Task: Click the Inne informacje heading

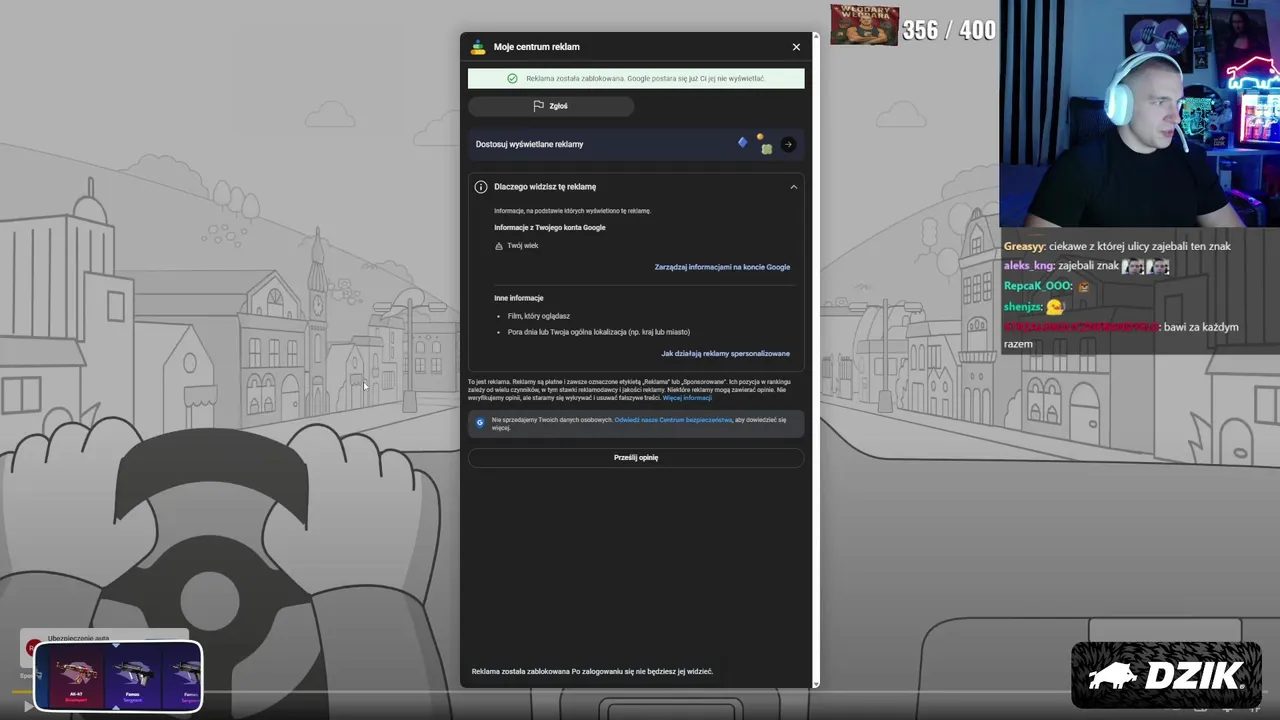Action: click(x=519, y=298)
